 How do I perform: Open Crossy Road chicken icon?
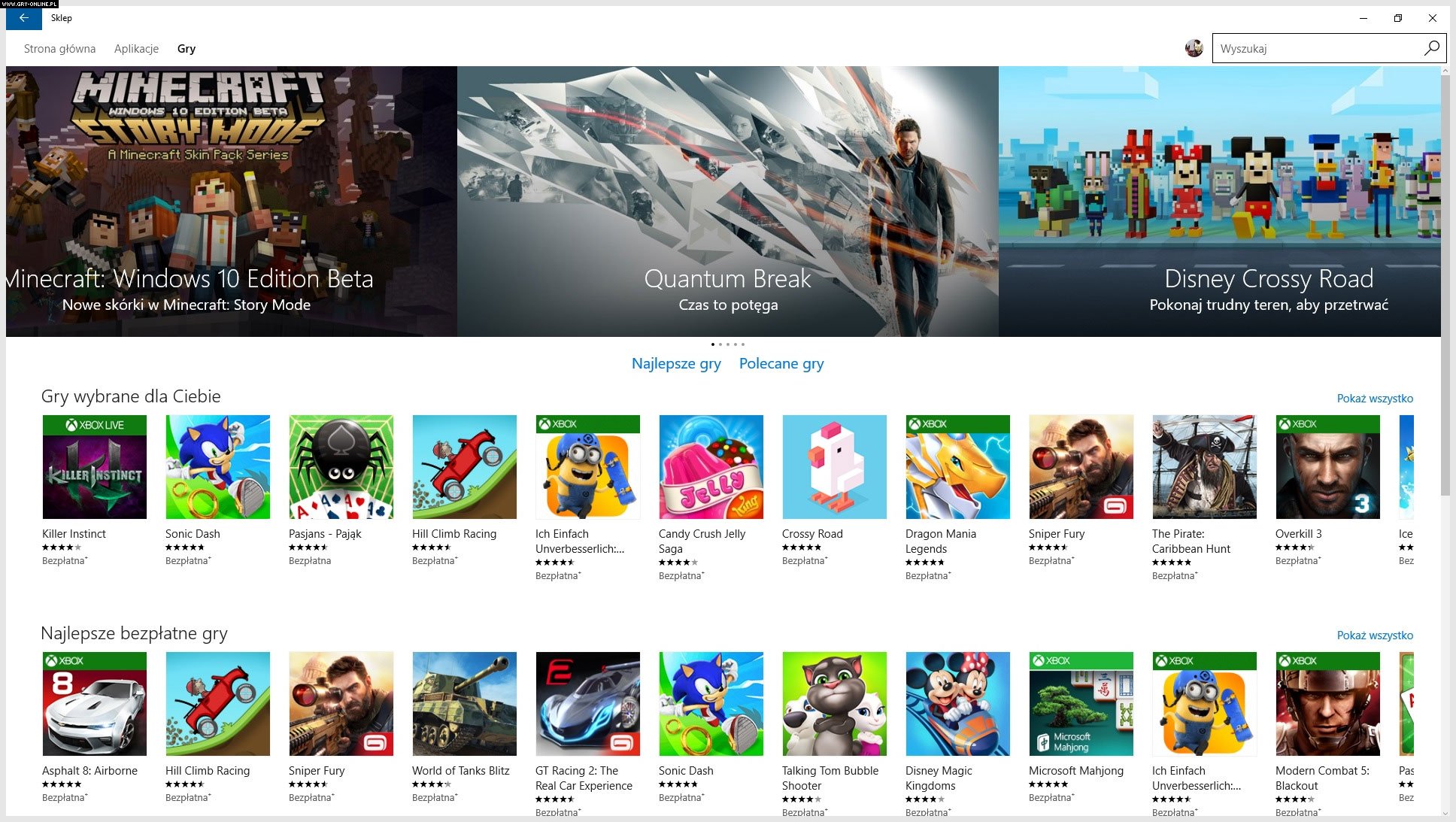(x=834, y=467)
